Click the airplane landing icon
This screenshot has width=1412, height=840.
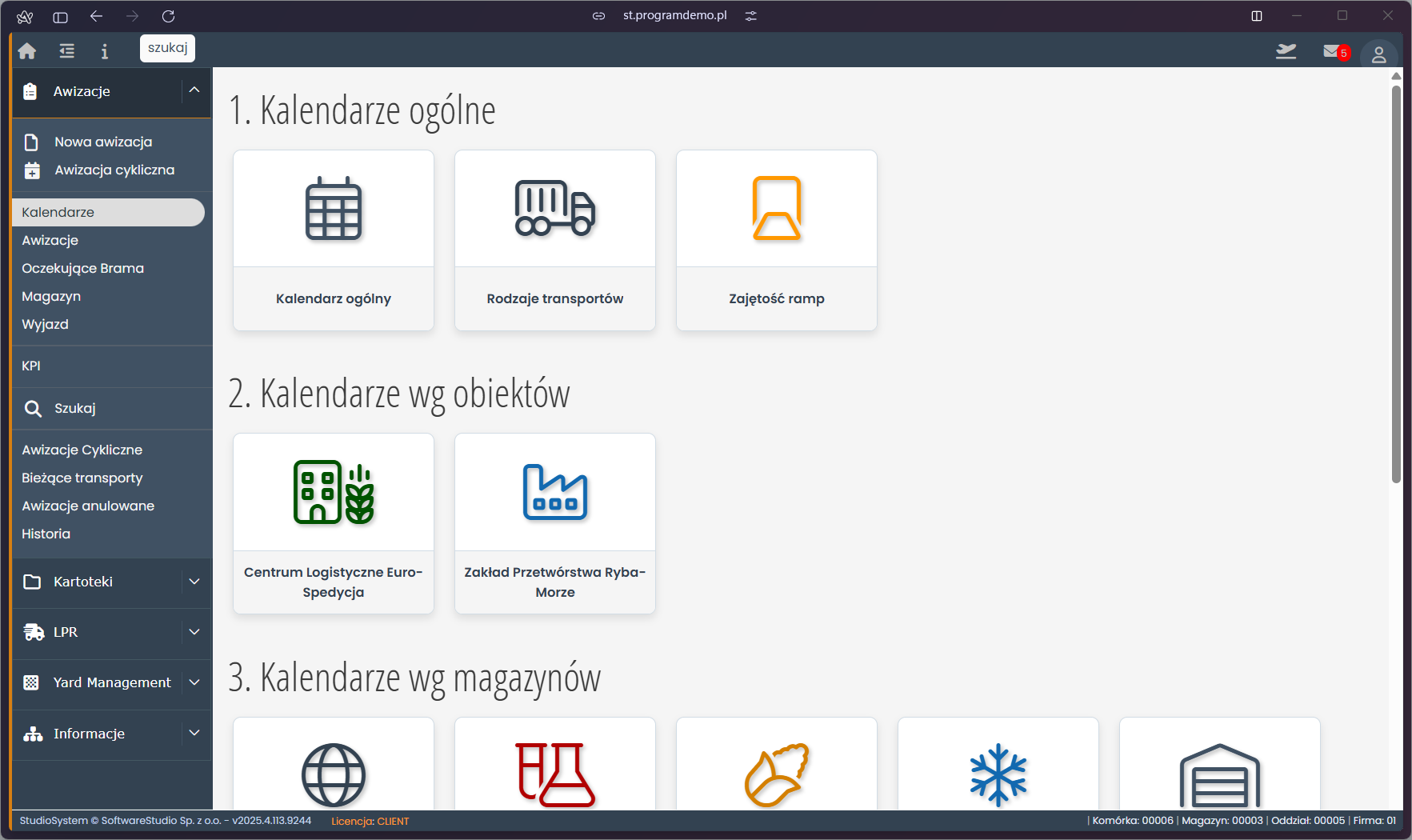tap(1286, 51)
